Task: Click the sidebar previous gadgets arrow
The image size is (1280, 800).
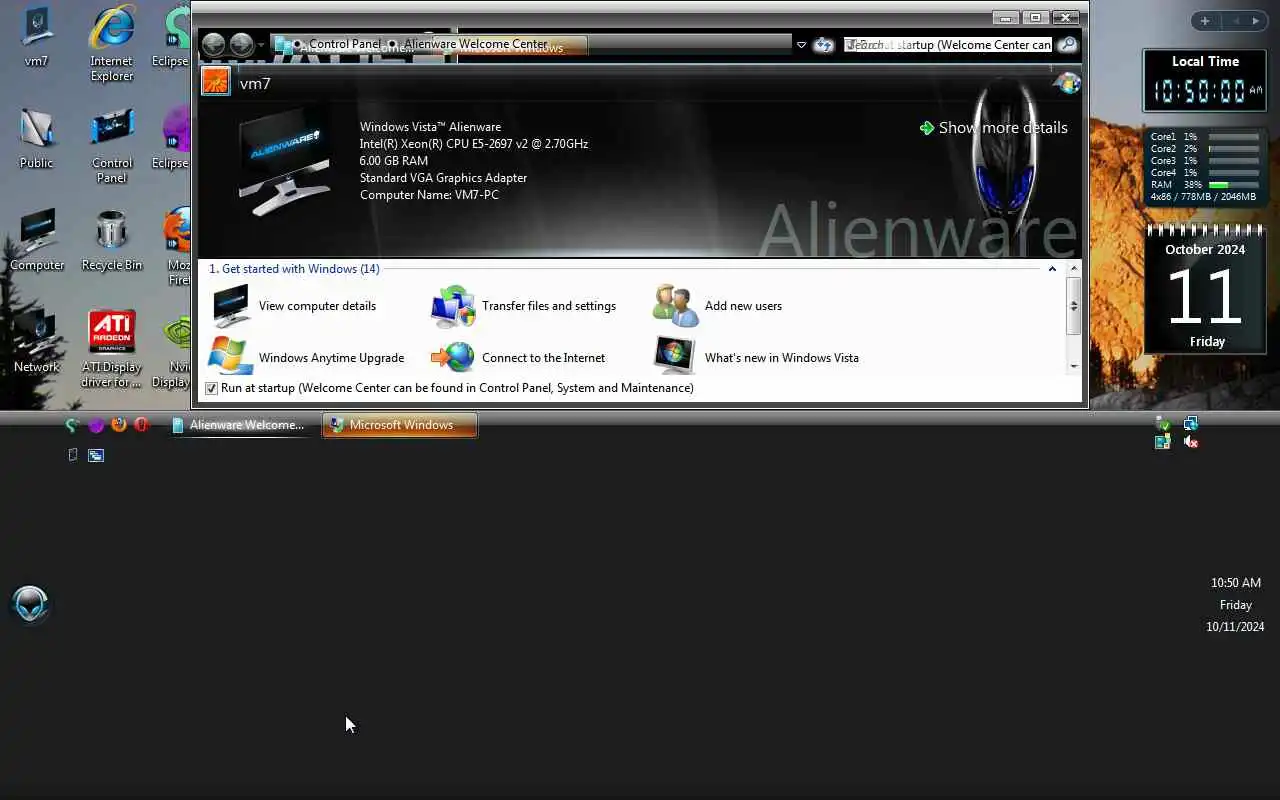Action: coord(1236,21)
